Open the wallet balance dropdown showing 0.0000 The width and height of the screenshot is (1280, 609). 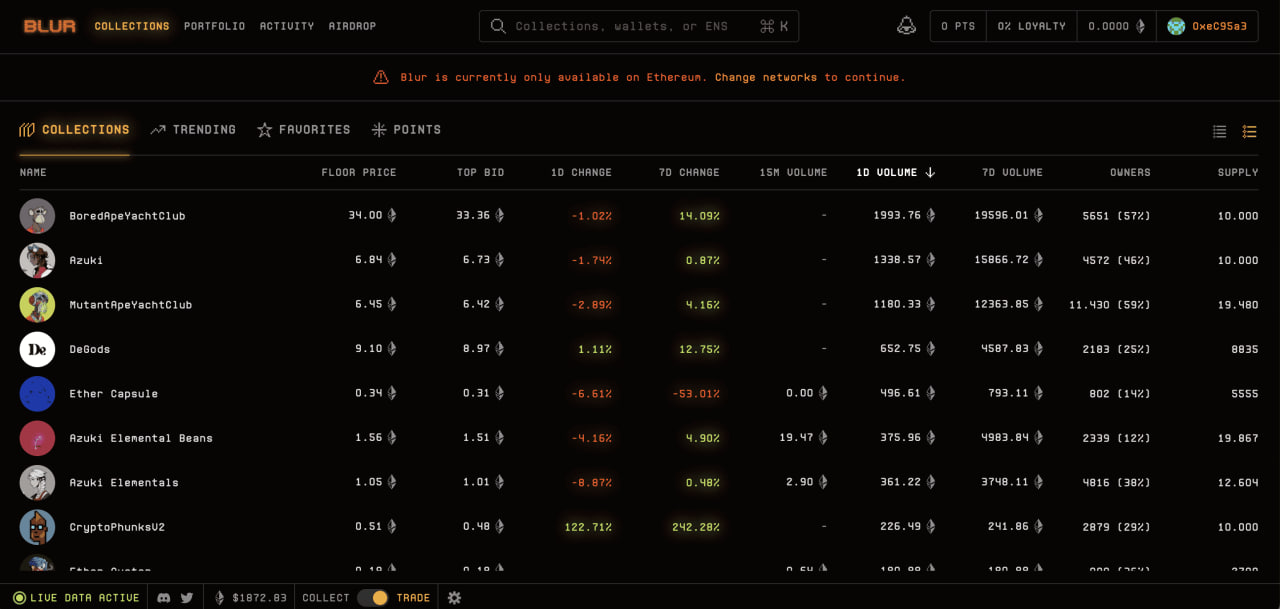pyautogui.click(x=1115, y=26)
